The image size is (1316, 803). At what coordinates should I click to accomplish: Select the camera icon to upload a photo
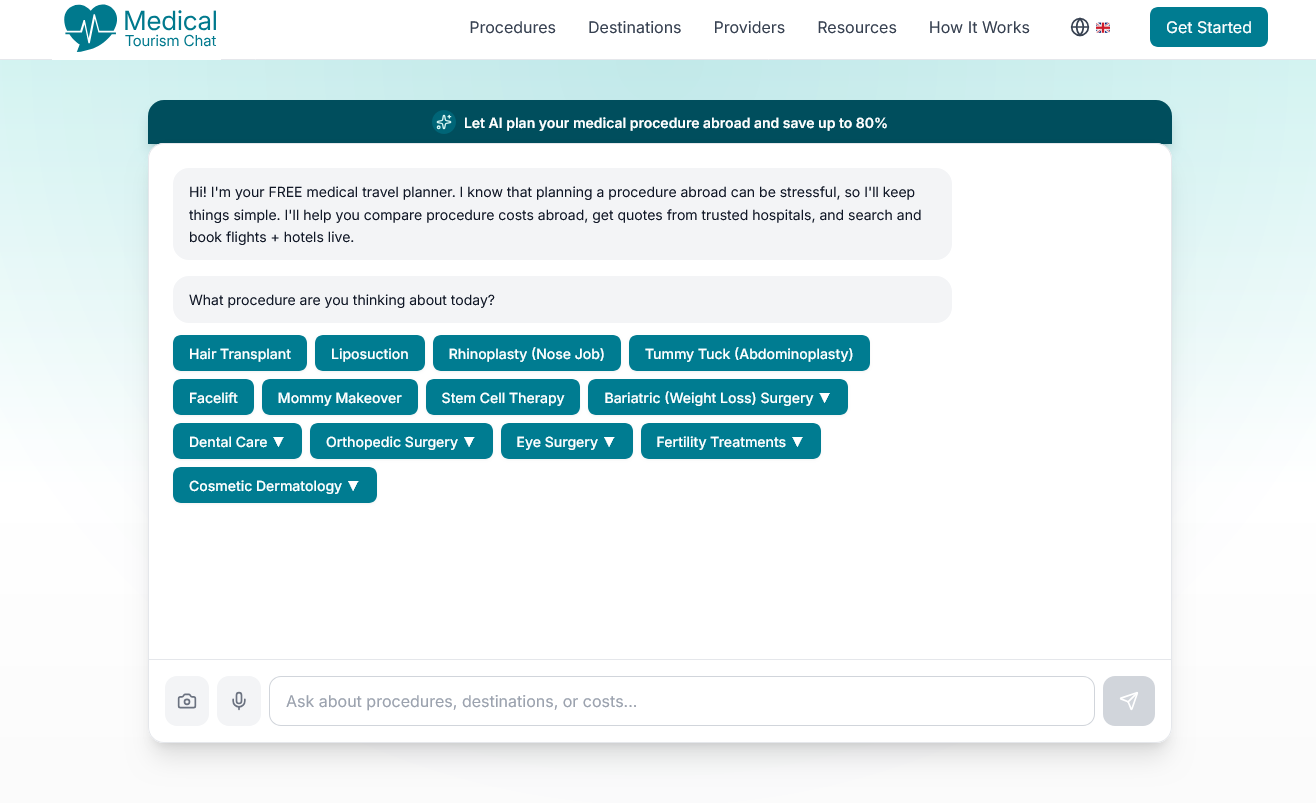[187, 701]
